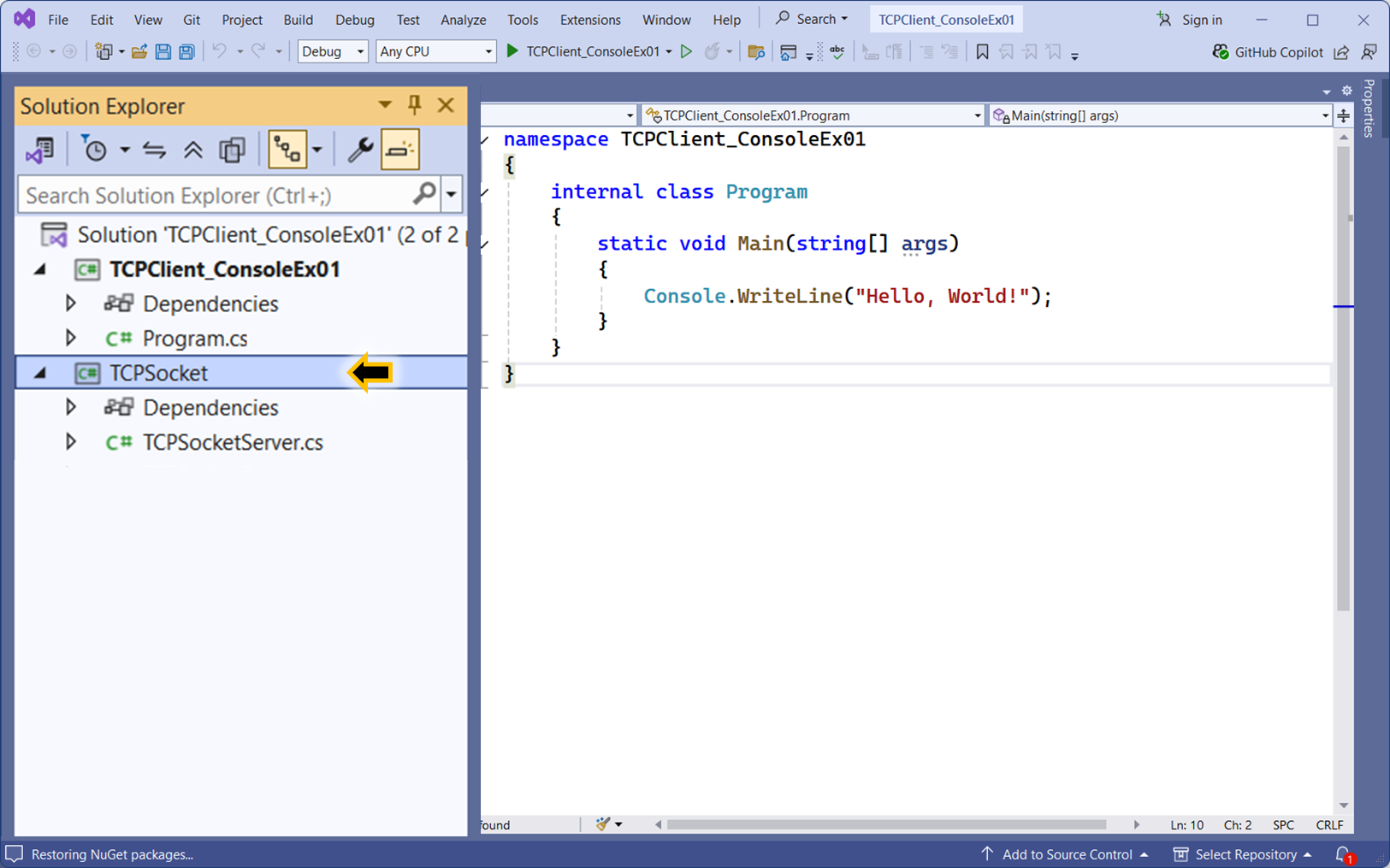Start without debugging using the outlined play icon

coord(686,51)
